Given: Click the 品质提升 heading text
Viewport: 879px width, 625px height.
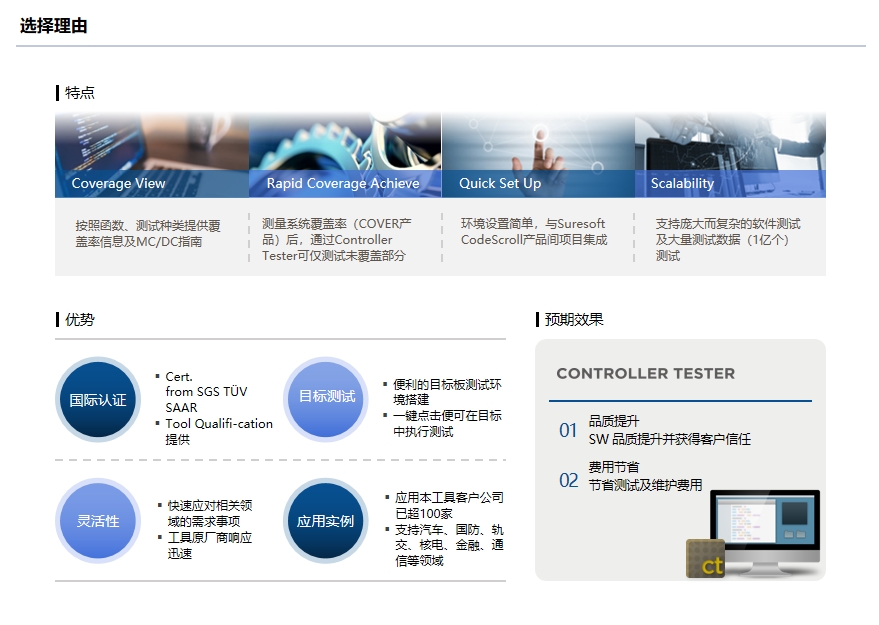Looking at the screenshot, I should click(614, 421).
